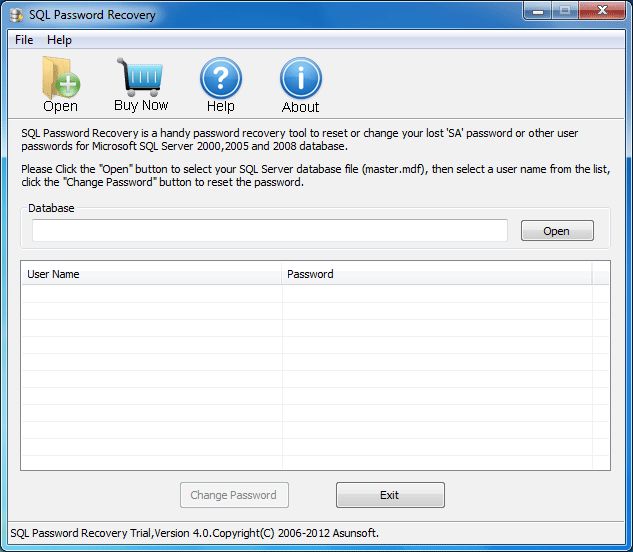
Task: Click the Open button beside Database field
Action: point(557,231)
